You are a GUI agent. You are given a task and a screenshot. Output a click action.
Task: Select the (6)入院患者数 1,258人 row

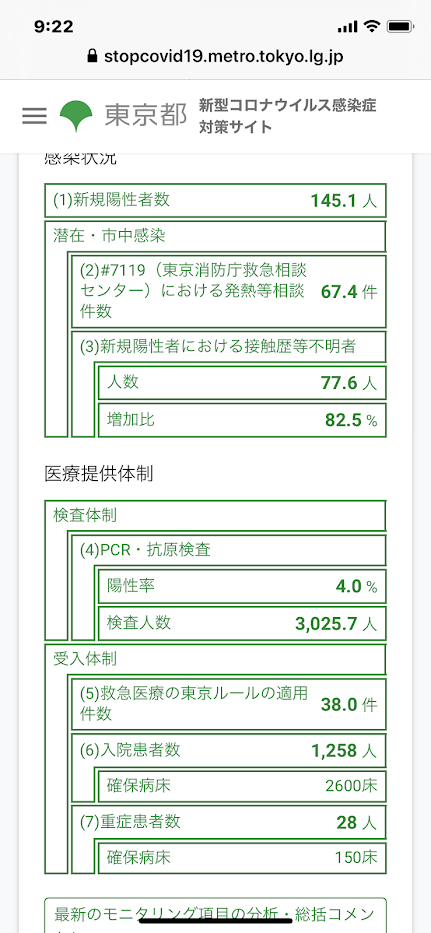pyautogui.click(x=229, y=751)
